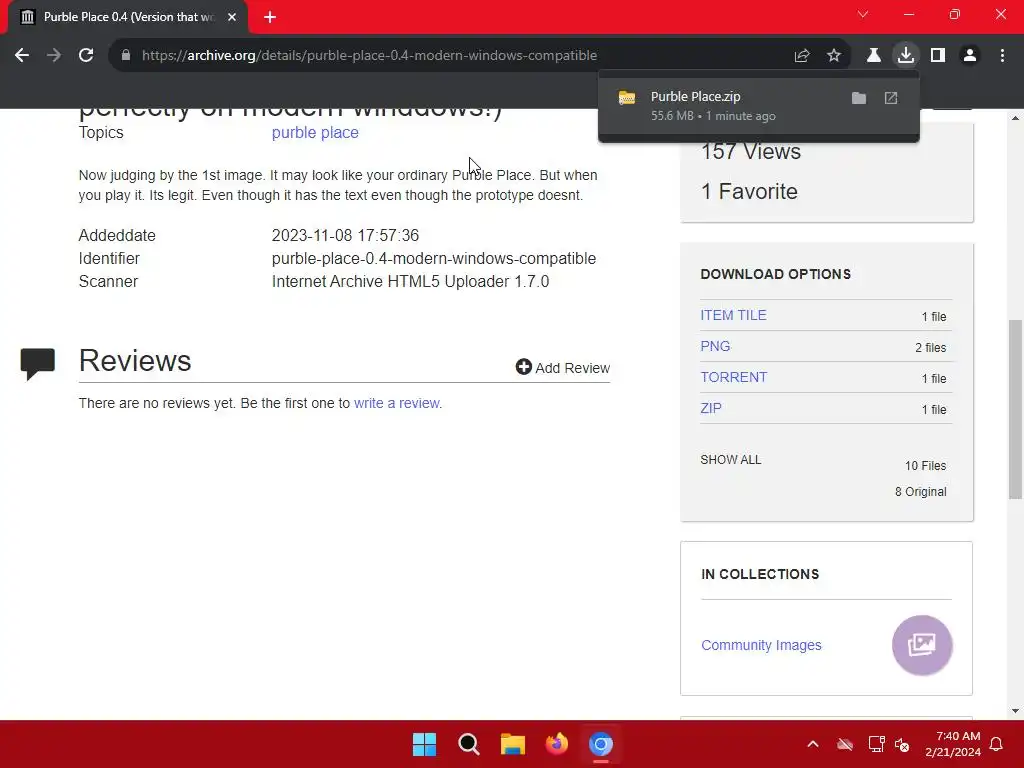
Task: Click the '10 Files' count
Action: click(x=925, y=466)
